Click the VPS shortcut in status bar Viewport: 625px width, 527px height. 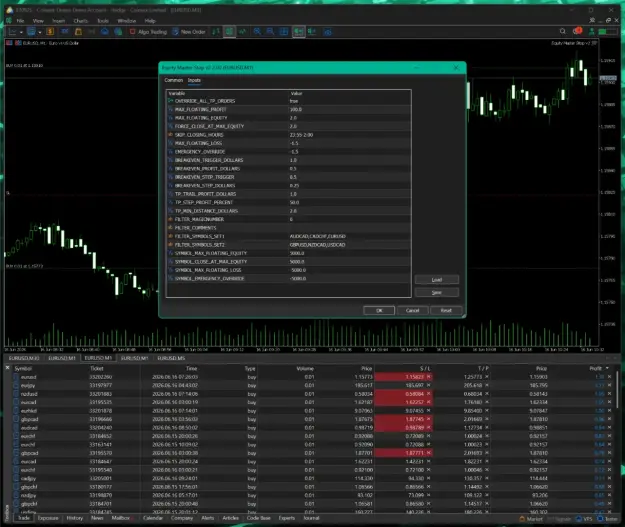click(584, 519)
